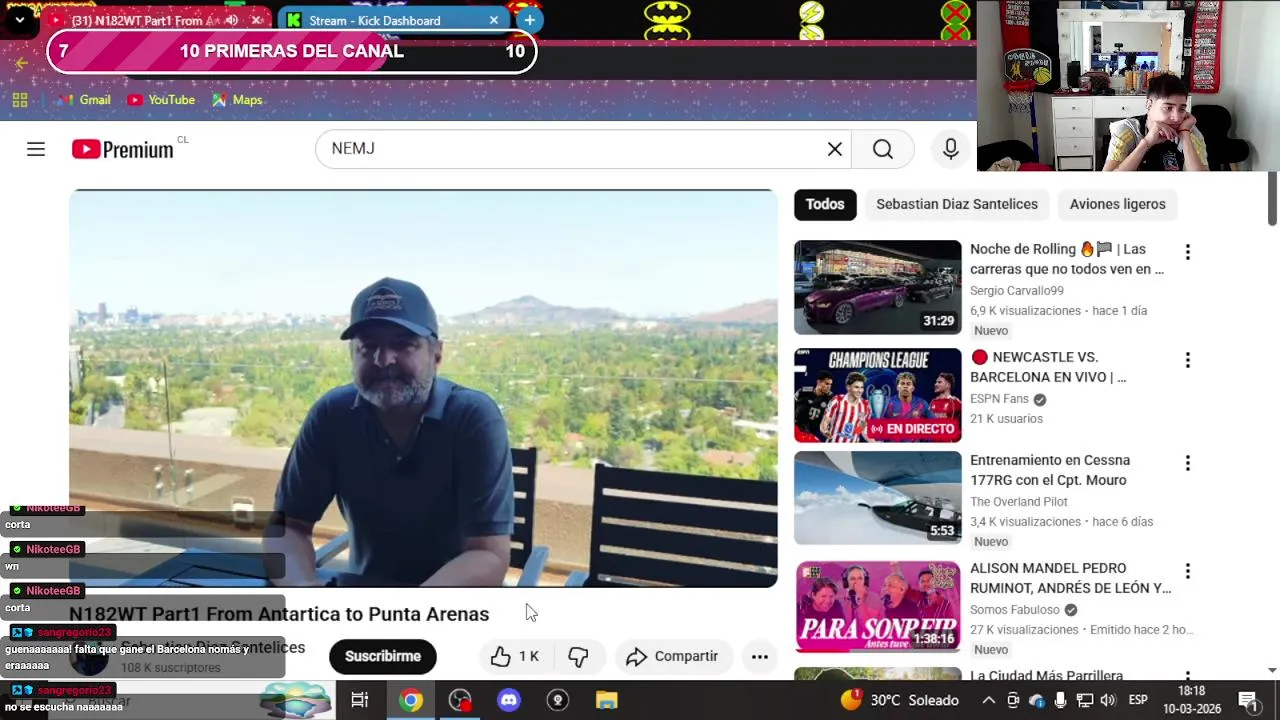Open File Explorer from the taskbar
Viewport: 1280px width, 720px height.
[607, 700]
